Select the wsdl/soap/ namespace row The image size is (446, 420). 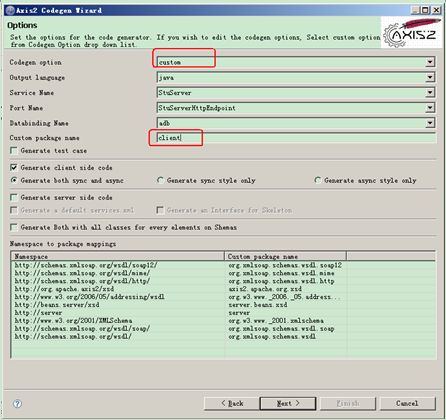point(223,328)
